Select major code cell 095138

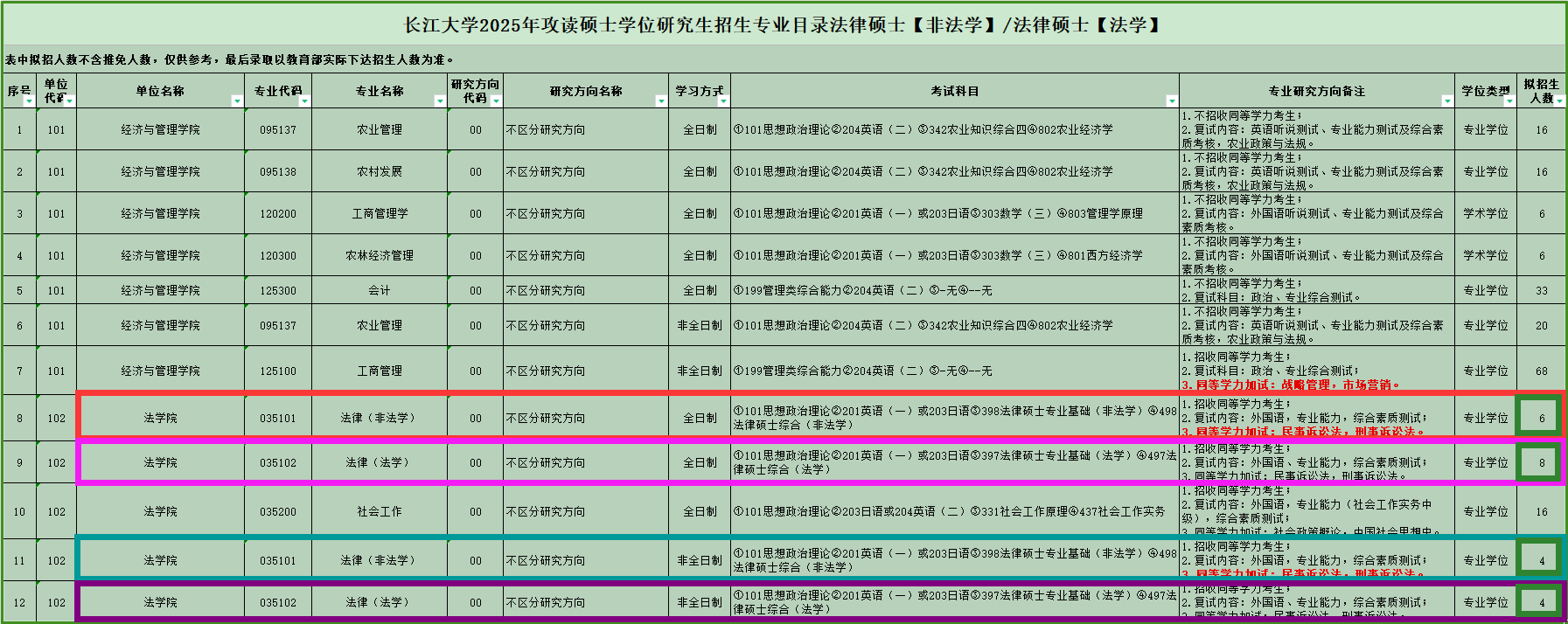(278, 171)
